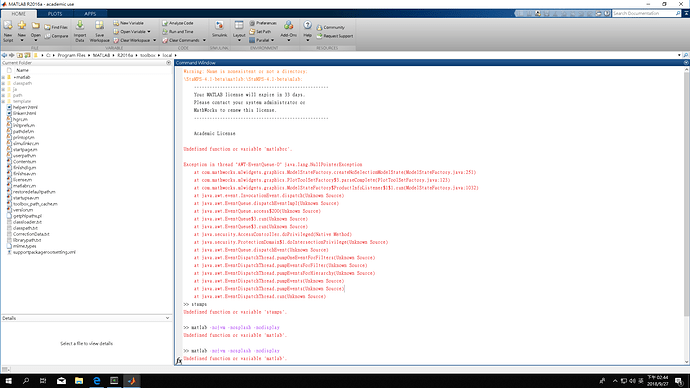690x388 pixels.
Task: Click the Analyze Code tool
Action: tap(178, 23)
